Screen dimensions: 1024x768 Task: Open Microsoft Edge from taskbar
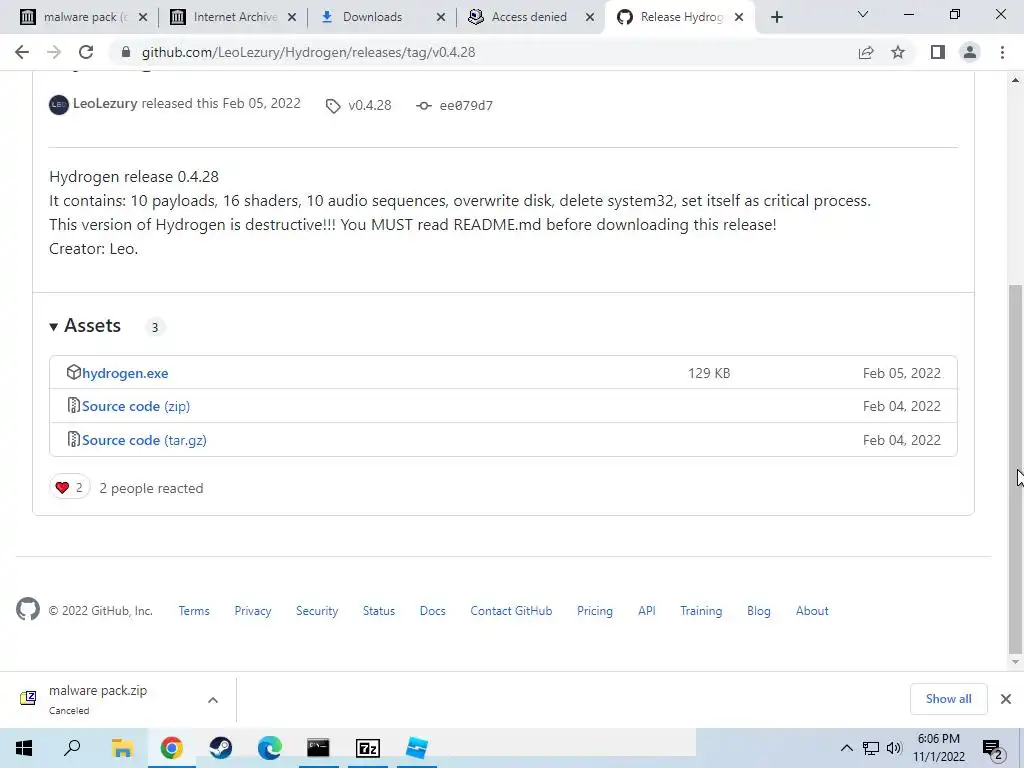pyautogui.click(x=270, y=748)
